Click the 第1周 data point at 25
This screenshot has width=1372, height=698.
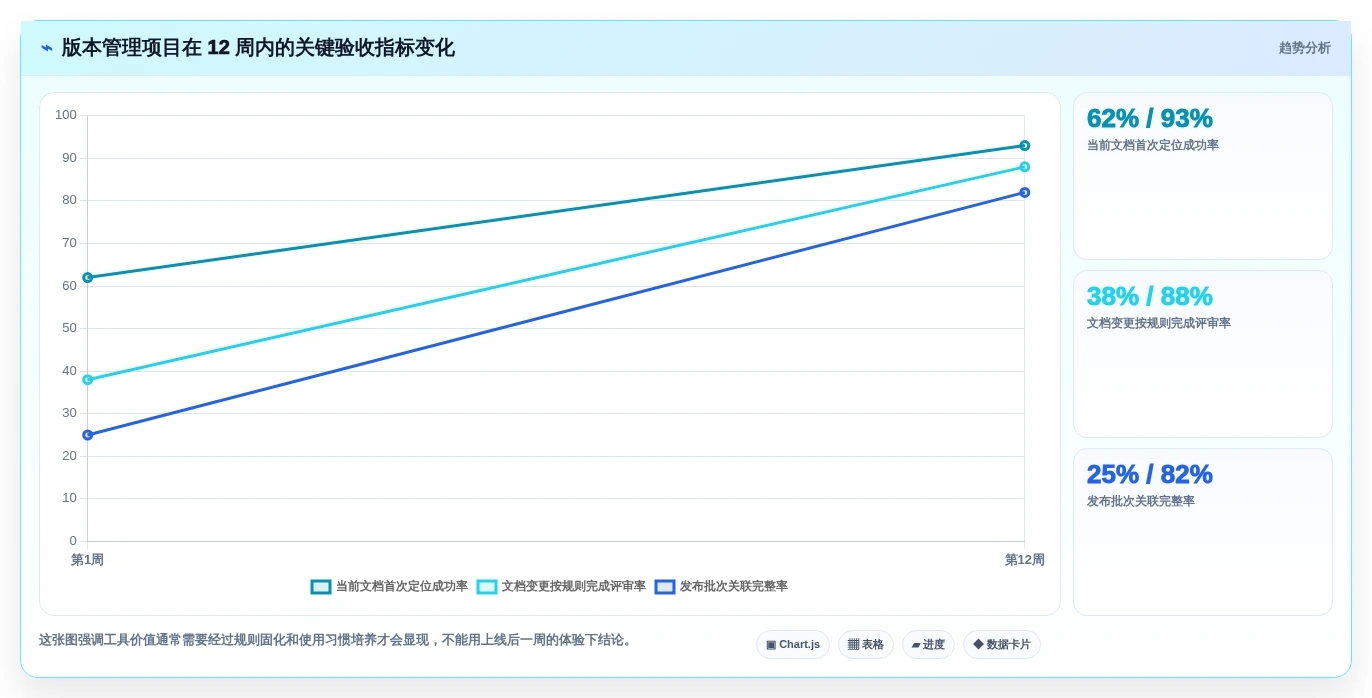click(x=88, y=435)
